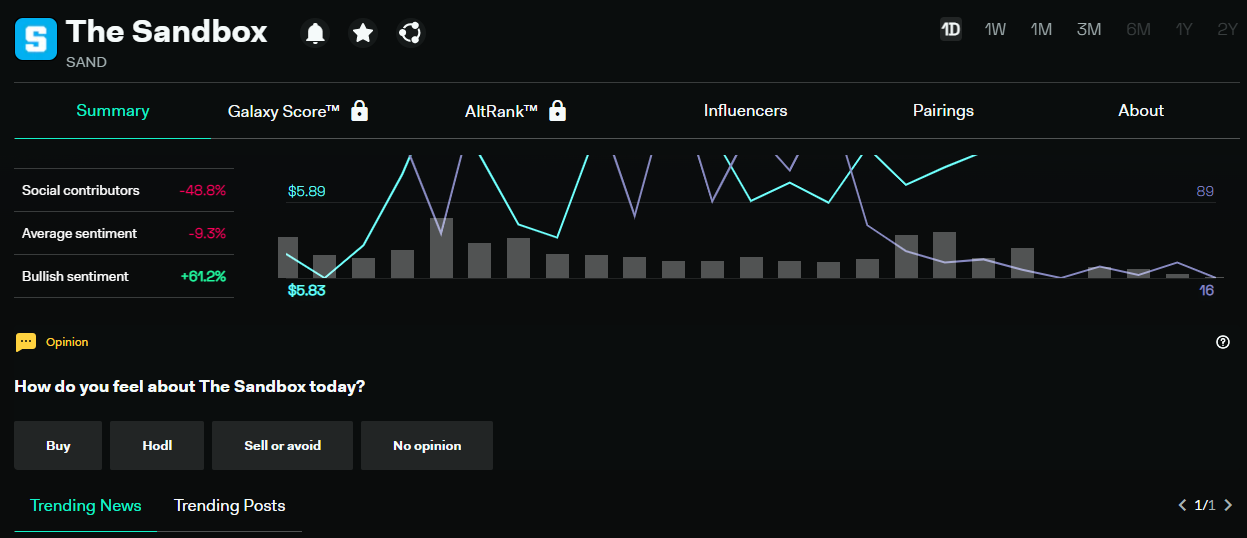The width and height of the screenshot is (1247, 538).
Task: Open the Influencers tab
Action: [x=745, y=111]
